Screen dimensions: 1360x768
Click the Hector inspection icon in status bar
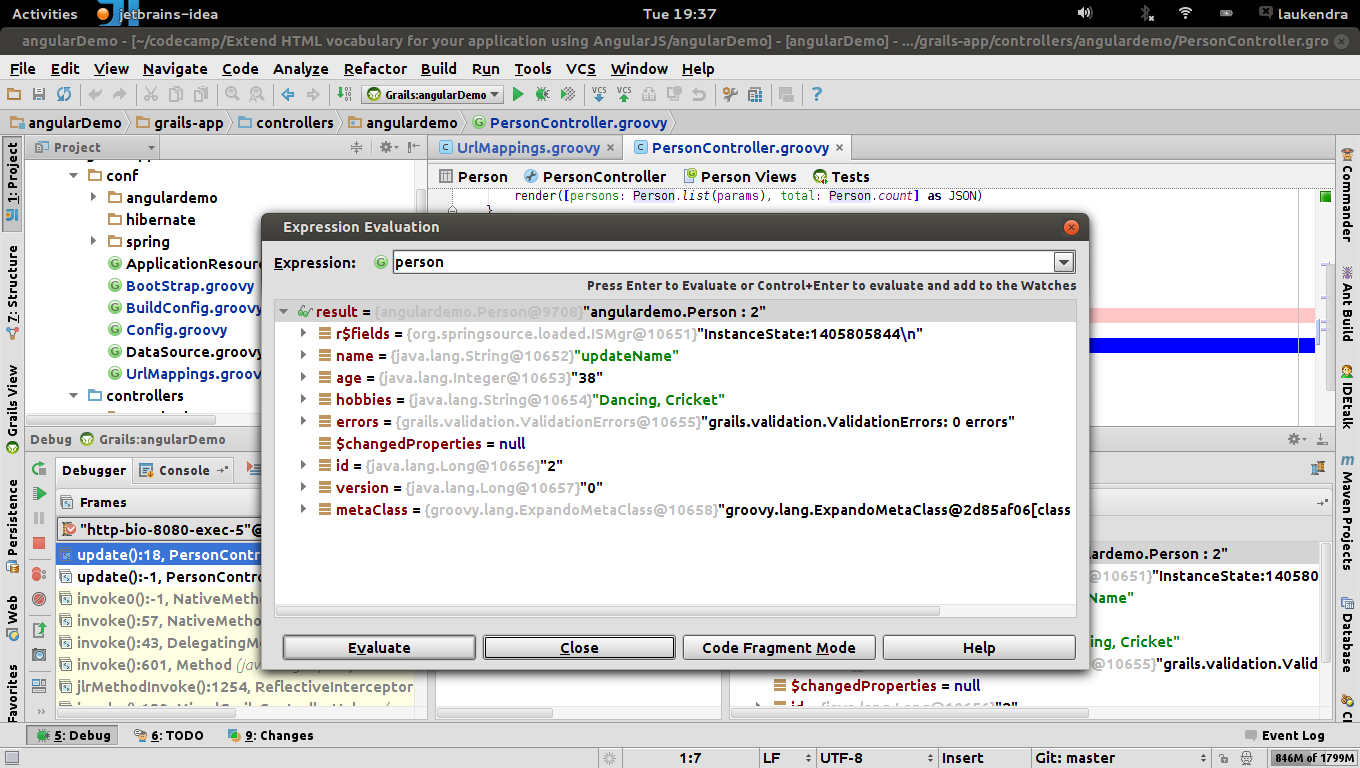[x=1246, y=758]
